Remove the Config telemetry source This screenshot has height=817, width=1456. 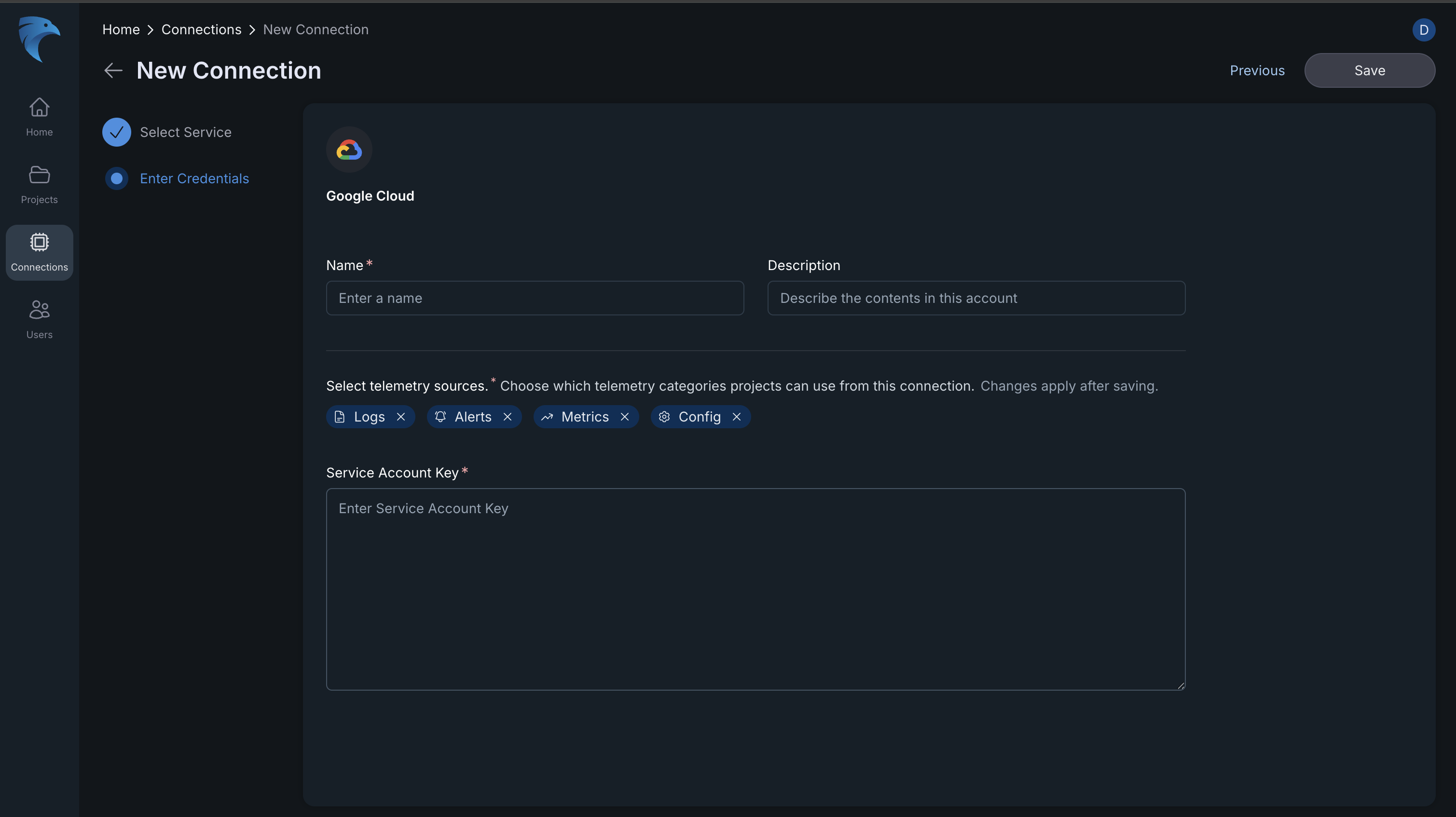click(x=737, y=417)
